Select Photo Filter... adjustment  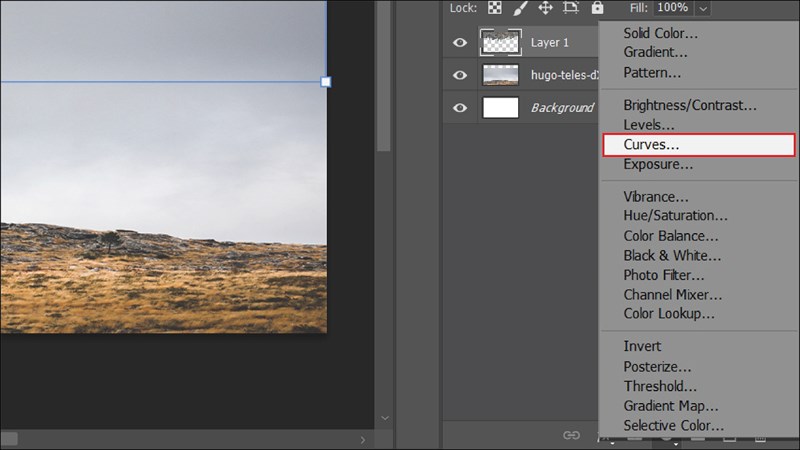(x=663, y=275)
